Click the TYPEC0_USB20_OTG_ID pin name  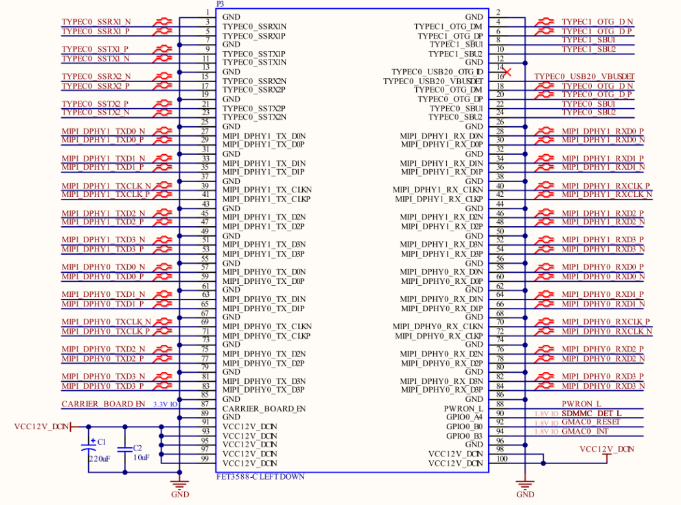pos(437,72)
